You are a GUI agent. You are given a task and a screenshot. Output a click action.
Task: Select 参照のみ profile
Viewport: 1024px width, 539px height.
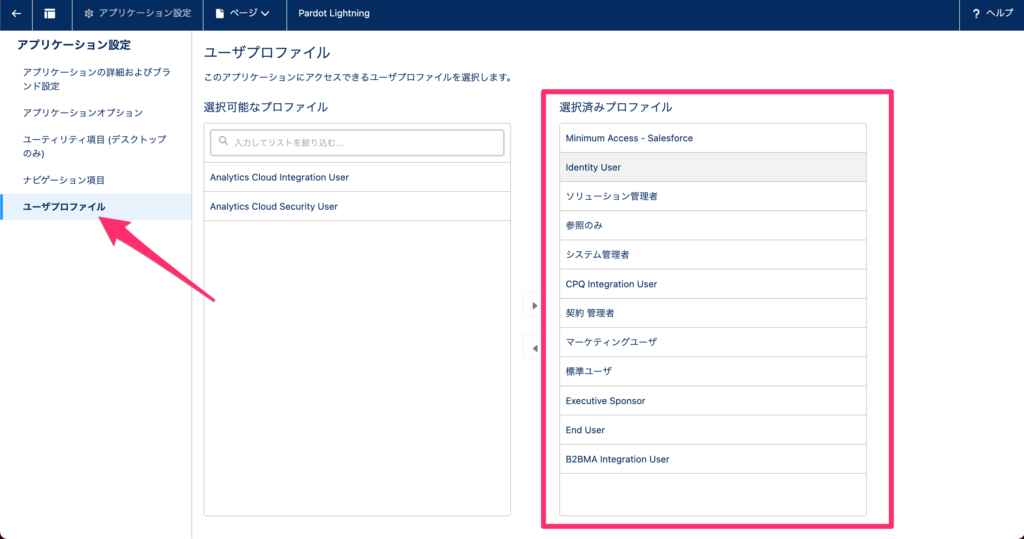(x=712, y=225)
